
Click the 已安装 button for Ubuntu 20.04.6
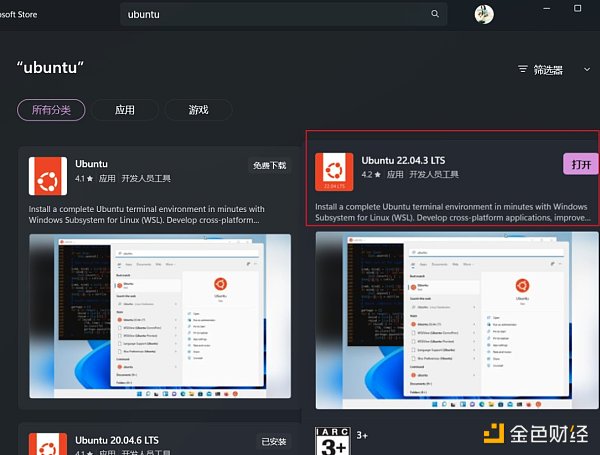coord(273,440)
